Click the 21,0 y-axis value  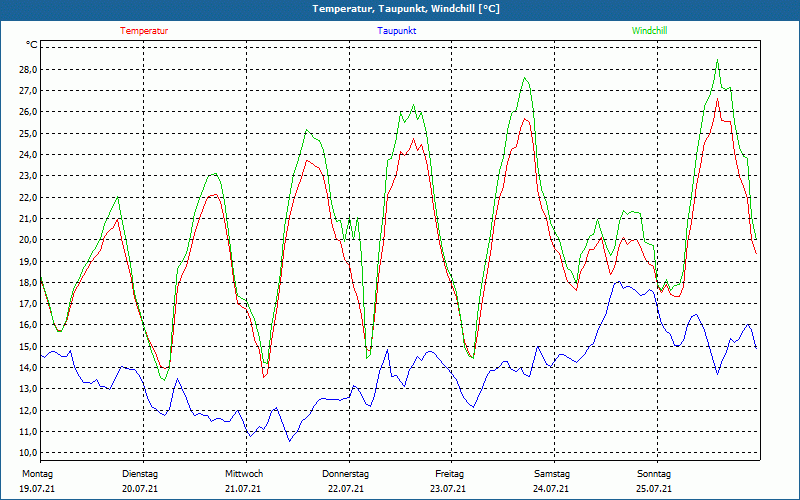click(28, 218)
